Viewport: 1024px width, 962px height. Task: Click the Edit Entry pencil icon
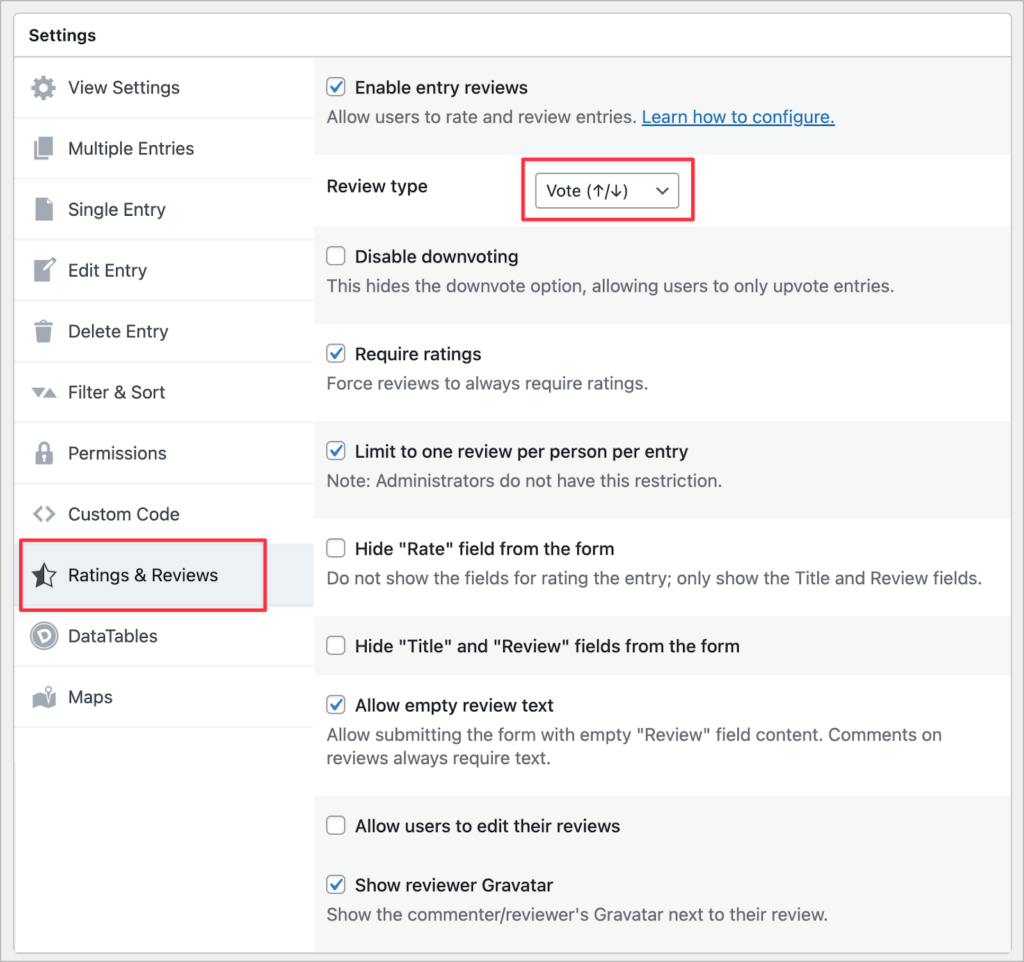pyautogui.click(x=44, y=270)
